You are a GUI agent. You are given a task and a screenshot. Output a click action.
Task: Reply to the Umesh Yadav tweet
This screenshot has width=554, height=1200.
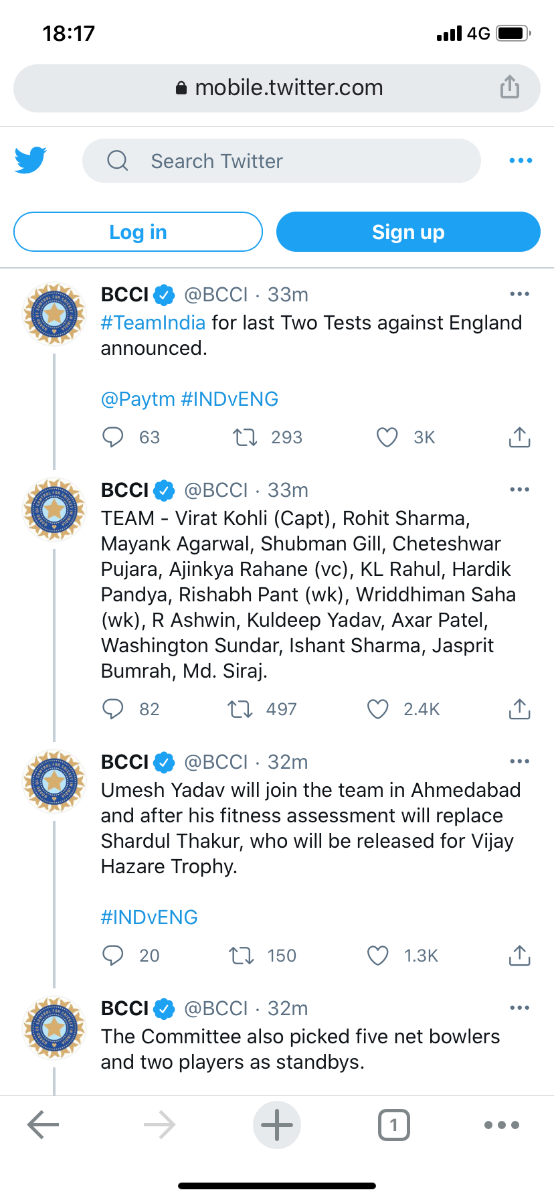point(114,955)
